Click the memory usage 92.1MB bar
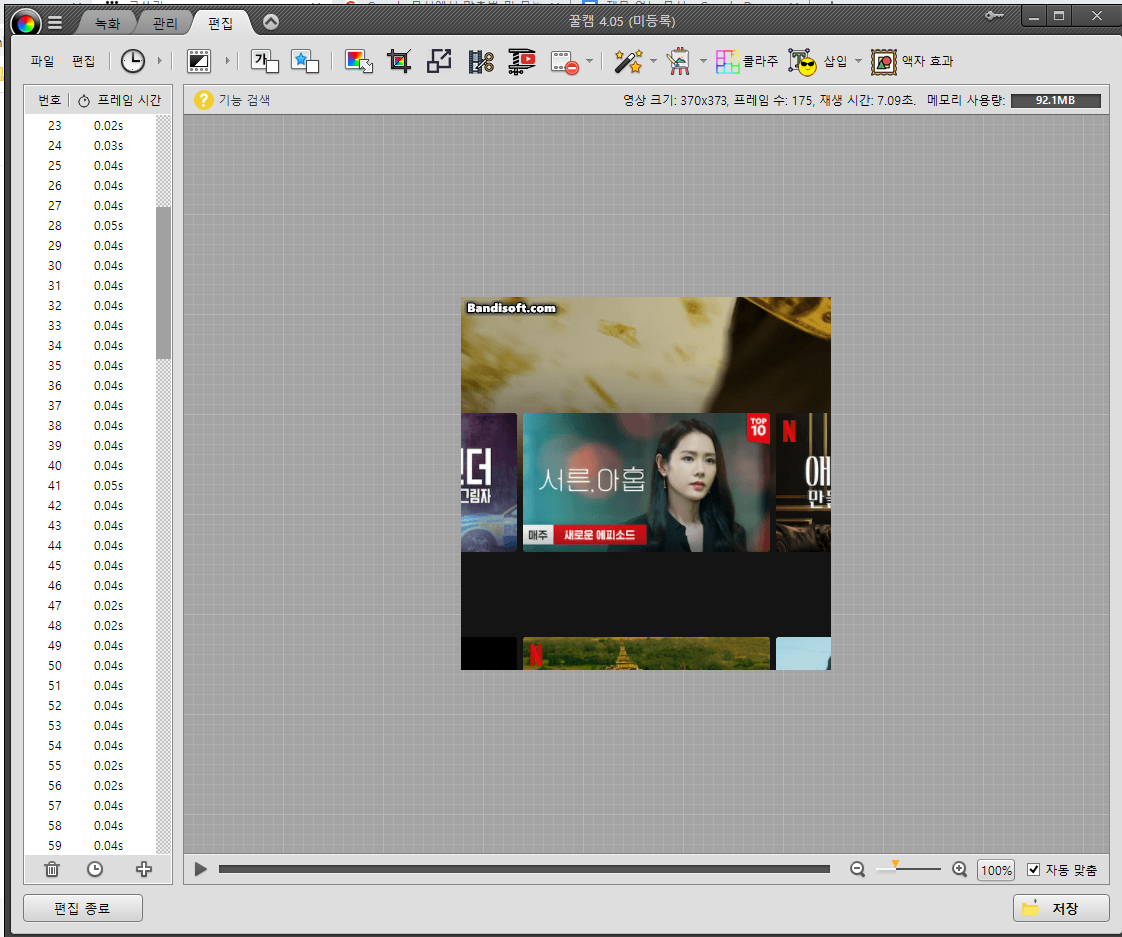This screenshot has width=1122, height=937. 1055,100
